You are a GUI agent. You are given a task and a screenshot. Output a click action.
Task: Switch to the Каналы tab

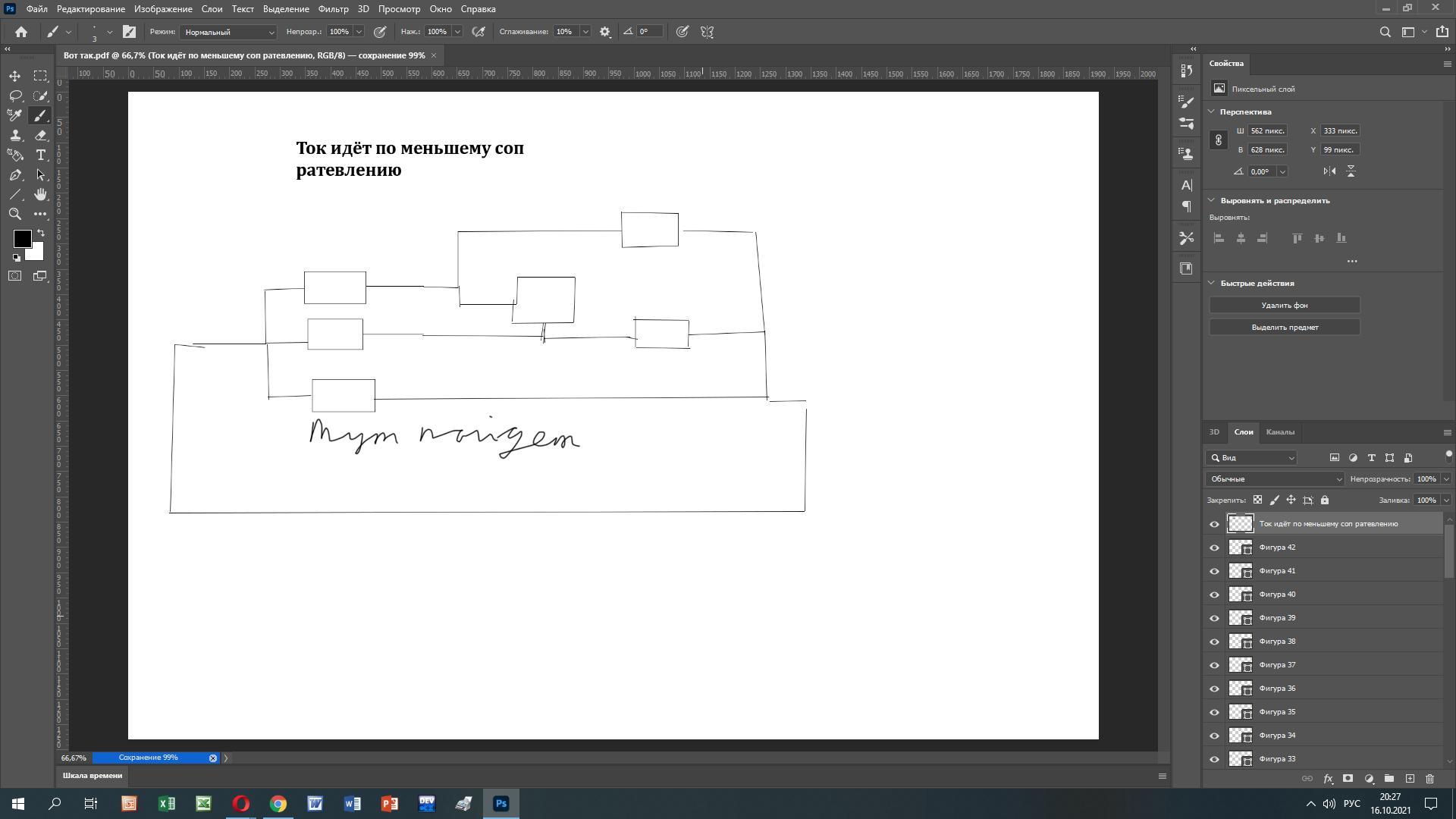point(1280,432)
